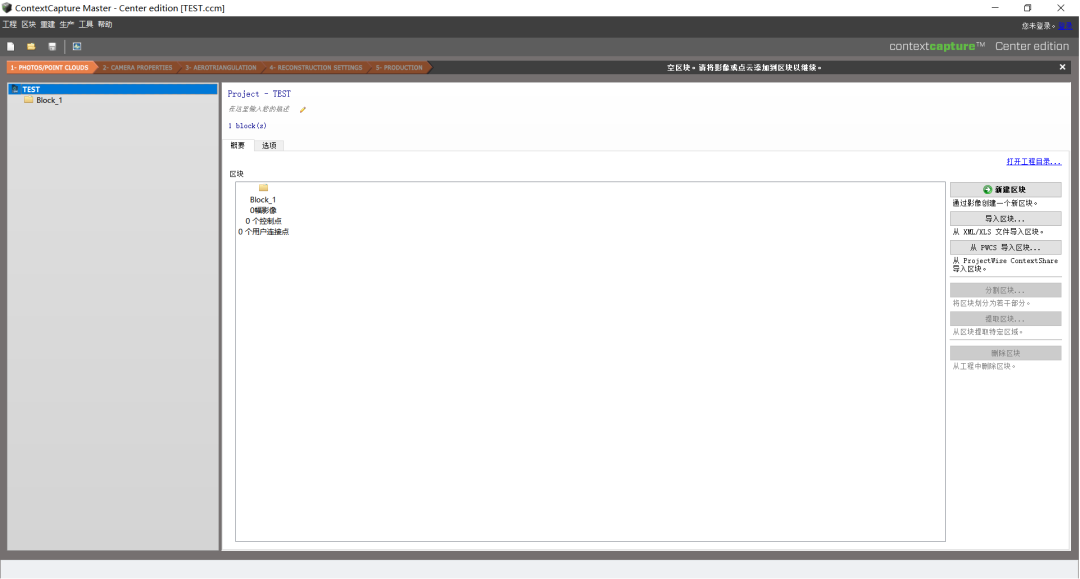Click the 分割区块... button

(x=1006, y=290)
